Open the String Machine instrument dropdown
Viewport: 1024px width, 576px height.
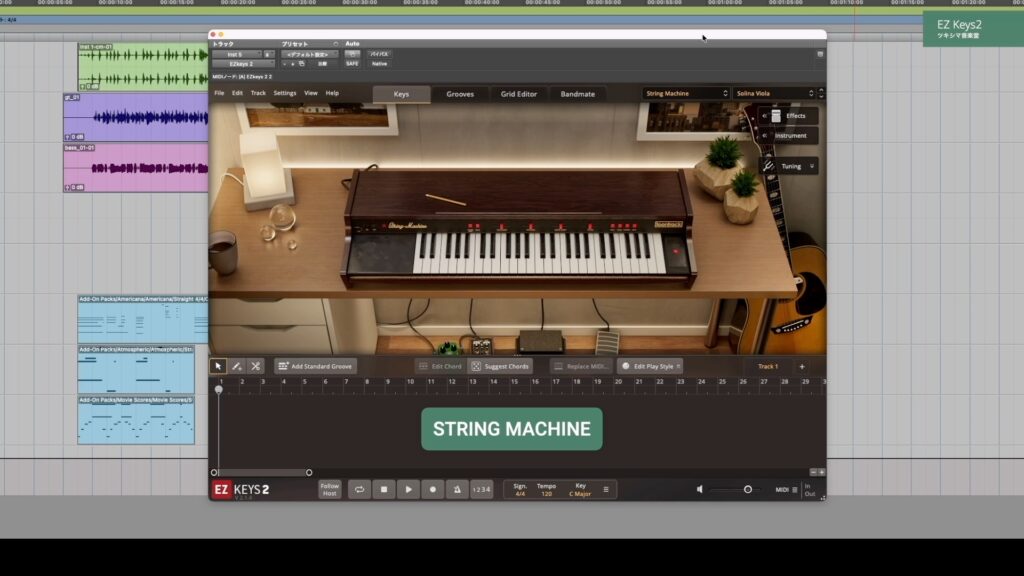point(686,94)
